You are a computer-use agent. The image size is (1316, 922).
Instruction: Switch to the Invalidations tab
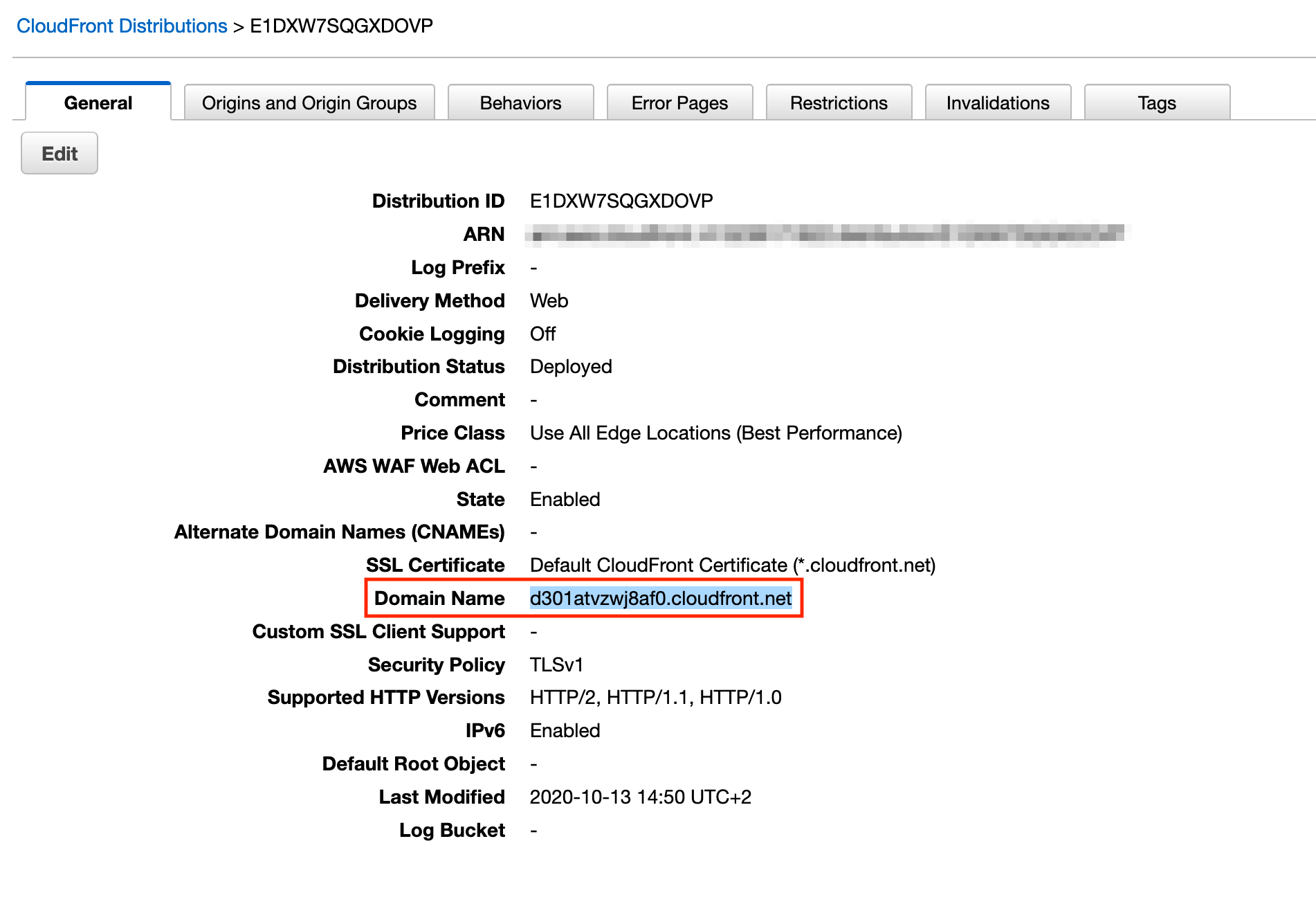(x=998, y=103)
